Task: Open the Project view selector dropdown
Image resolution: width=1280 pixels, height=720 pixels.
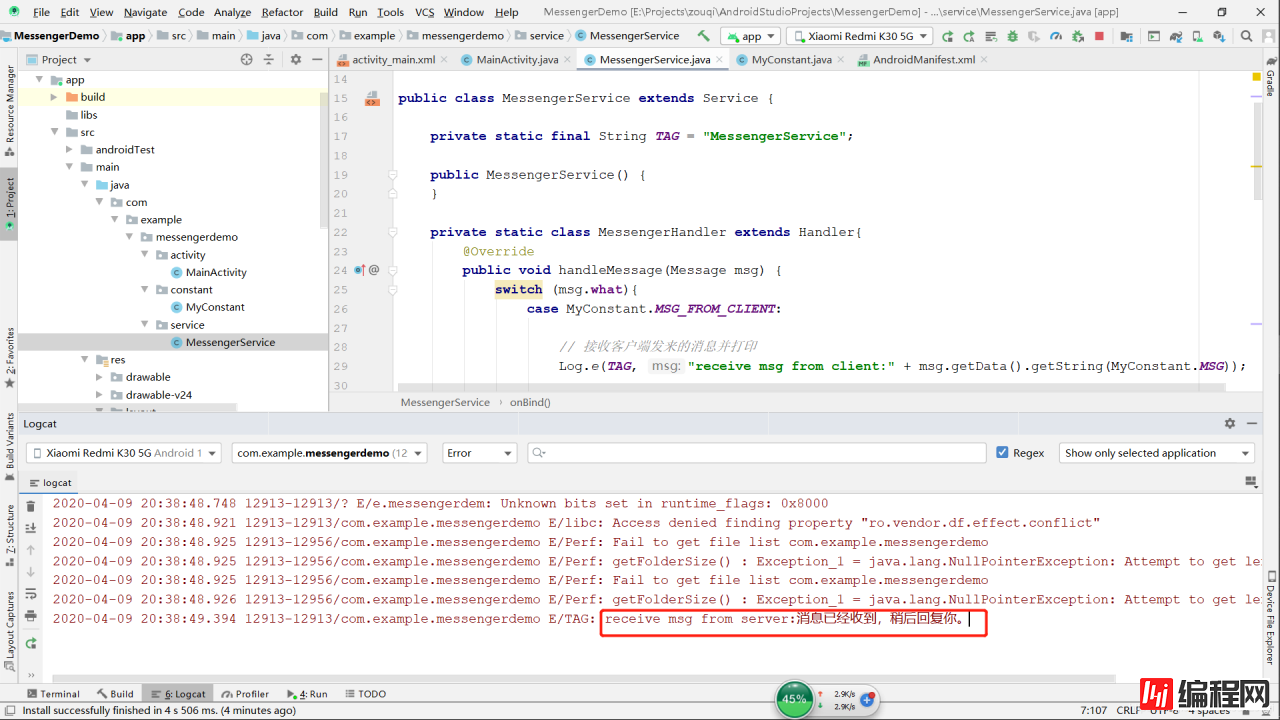Action: pyautogui.click(x=59, y=59)
